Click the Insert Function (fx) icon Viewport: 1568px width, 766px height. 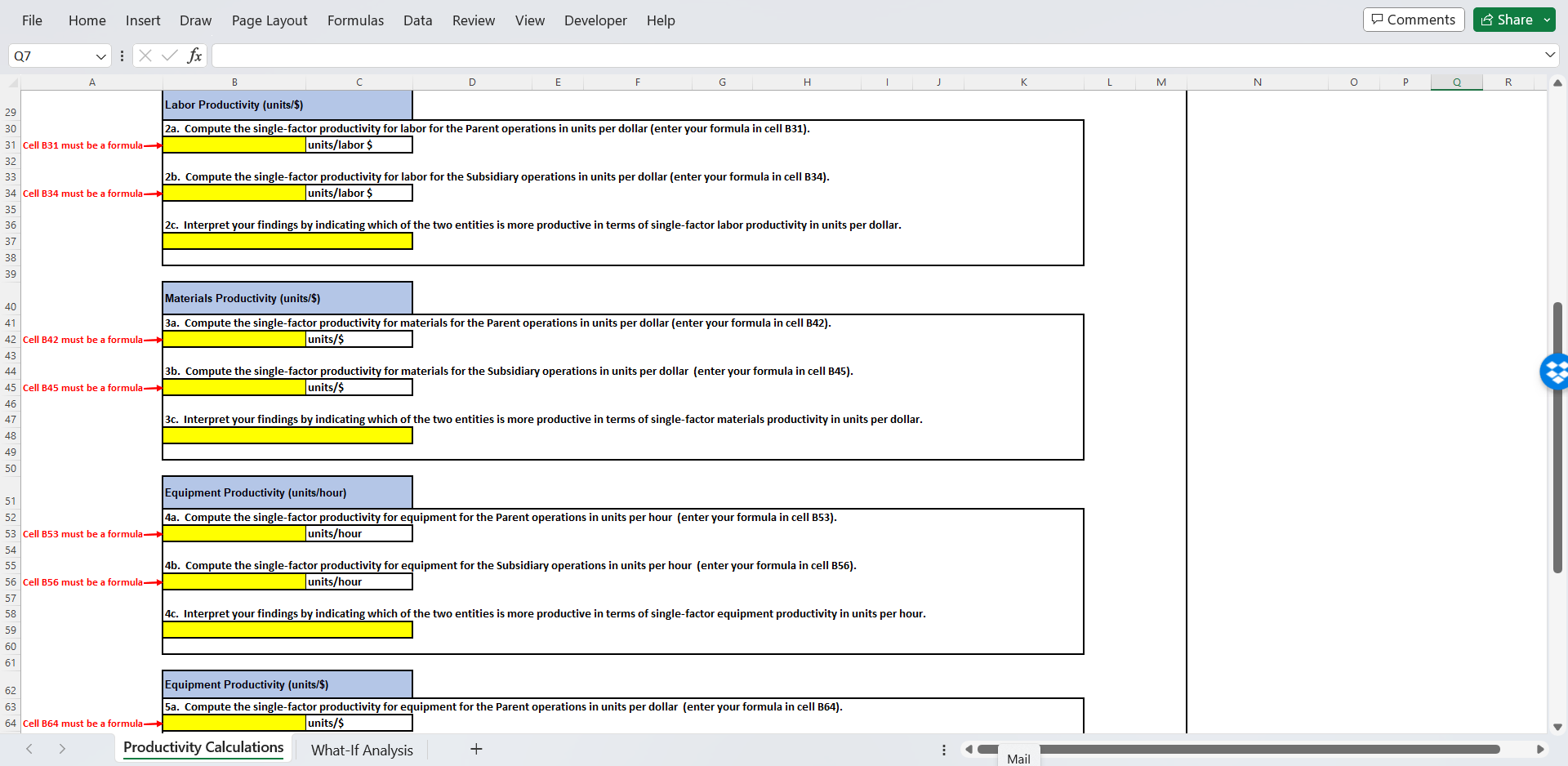point(194,56)
